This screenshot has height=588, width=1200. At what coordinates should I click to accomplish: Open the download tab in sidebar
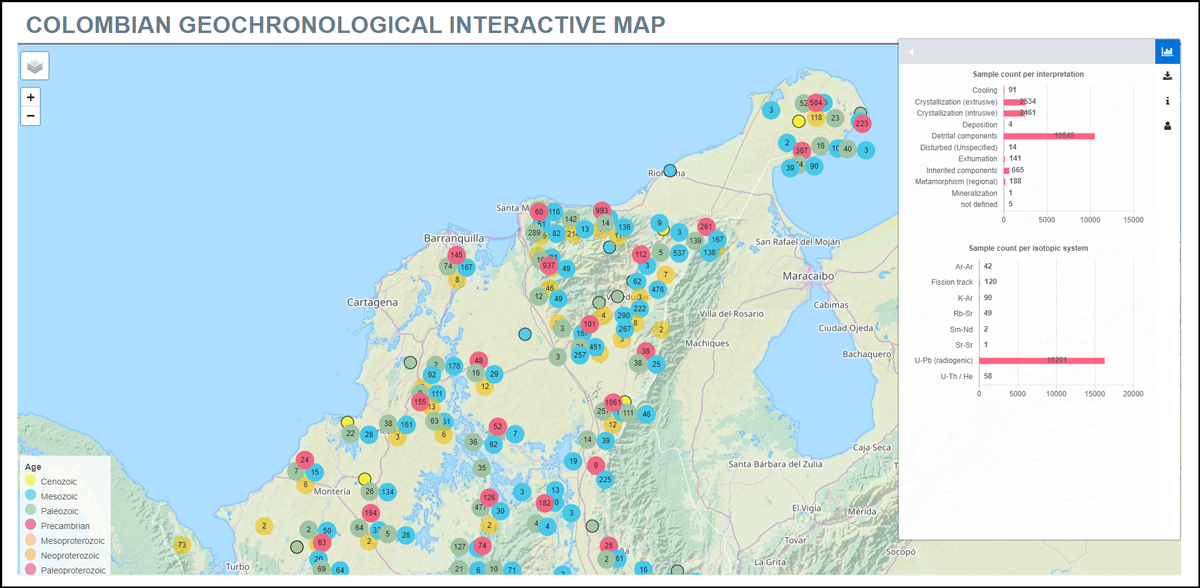(1167, 76)
